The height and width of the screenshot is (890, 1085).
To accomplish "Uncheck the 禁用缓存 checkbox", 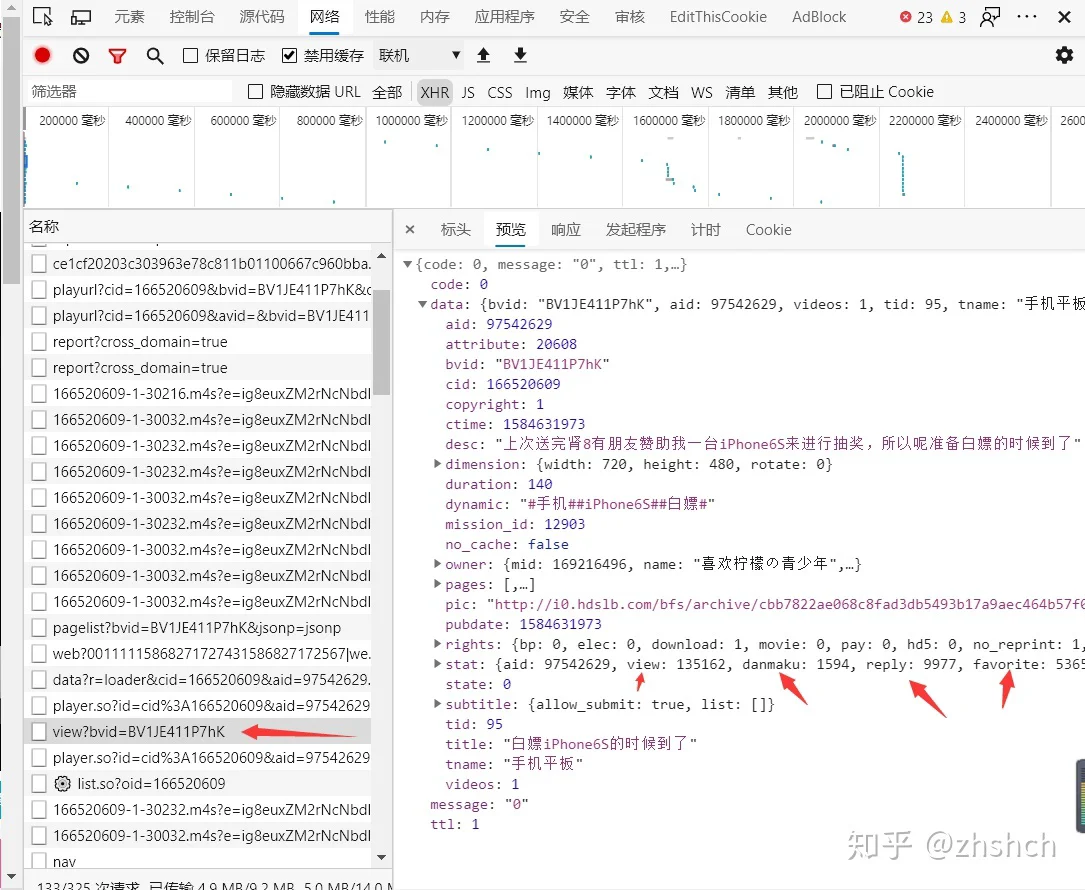I will (289, 55).
